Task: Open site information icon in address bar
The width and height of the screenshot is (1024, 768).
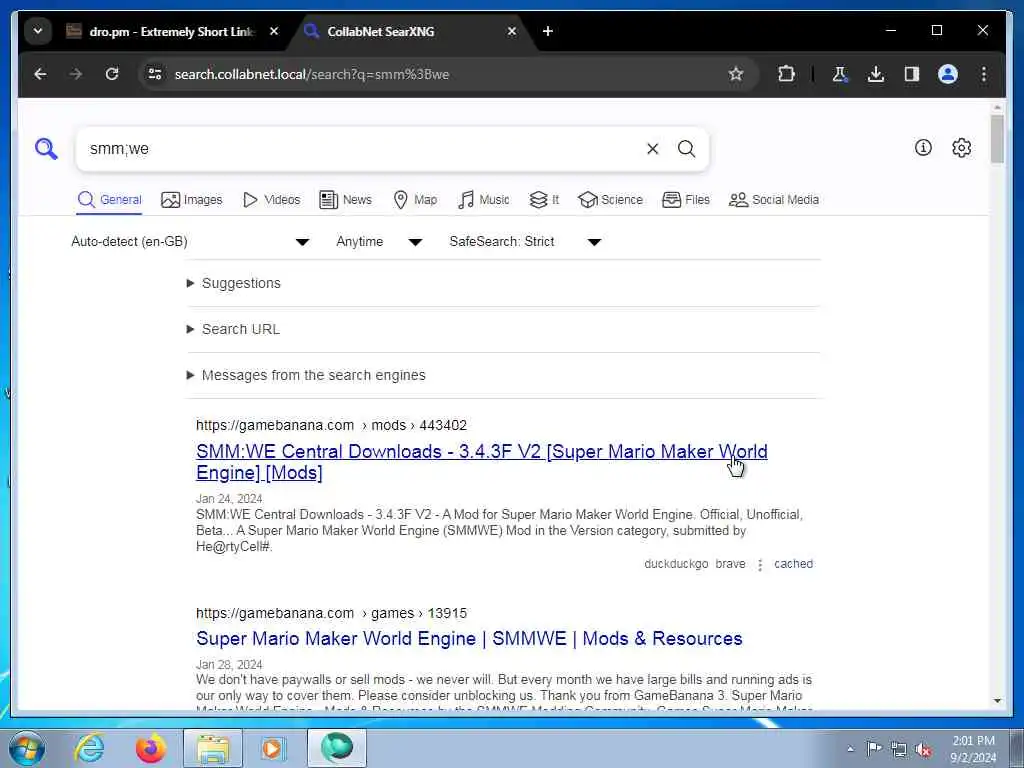Action: pyautogui.click(x=155, y=74)
